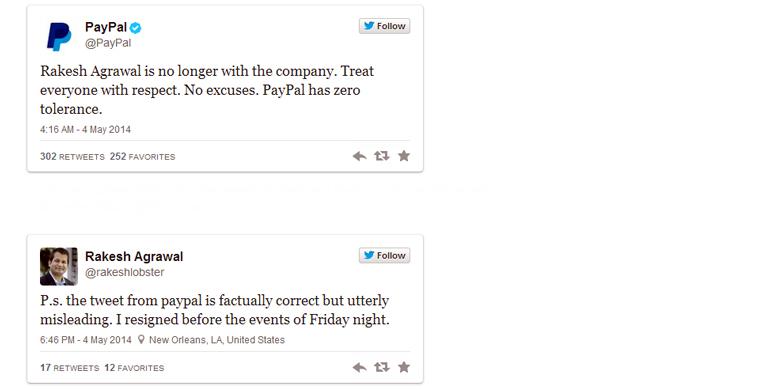Open the 6:46 PM - 4 May 2014 timestamp
The image size is (780, 390).
pyautogui.click(x=86, y=340)
